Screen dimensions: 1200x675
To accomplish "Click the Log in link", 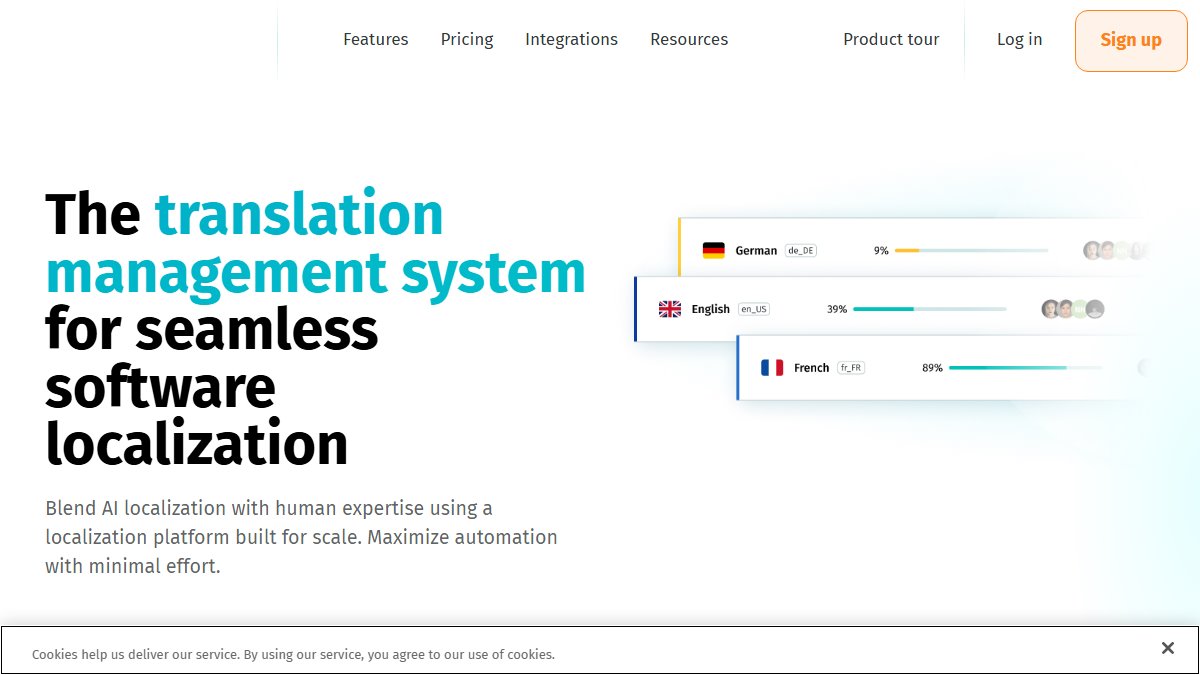I will pos(1019,40).
